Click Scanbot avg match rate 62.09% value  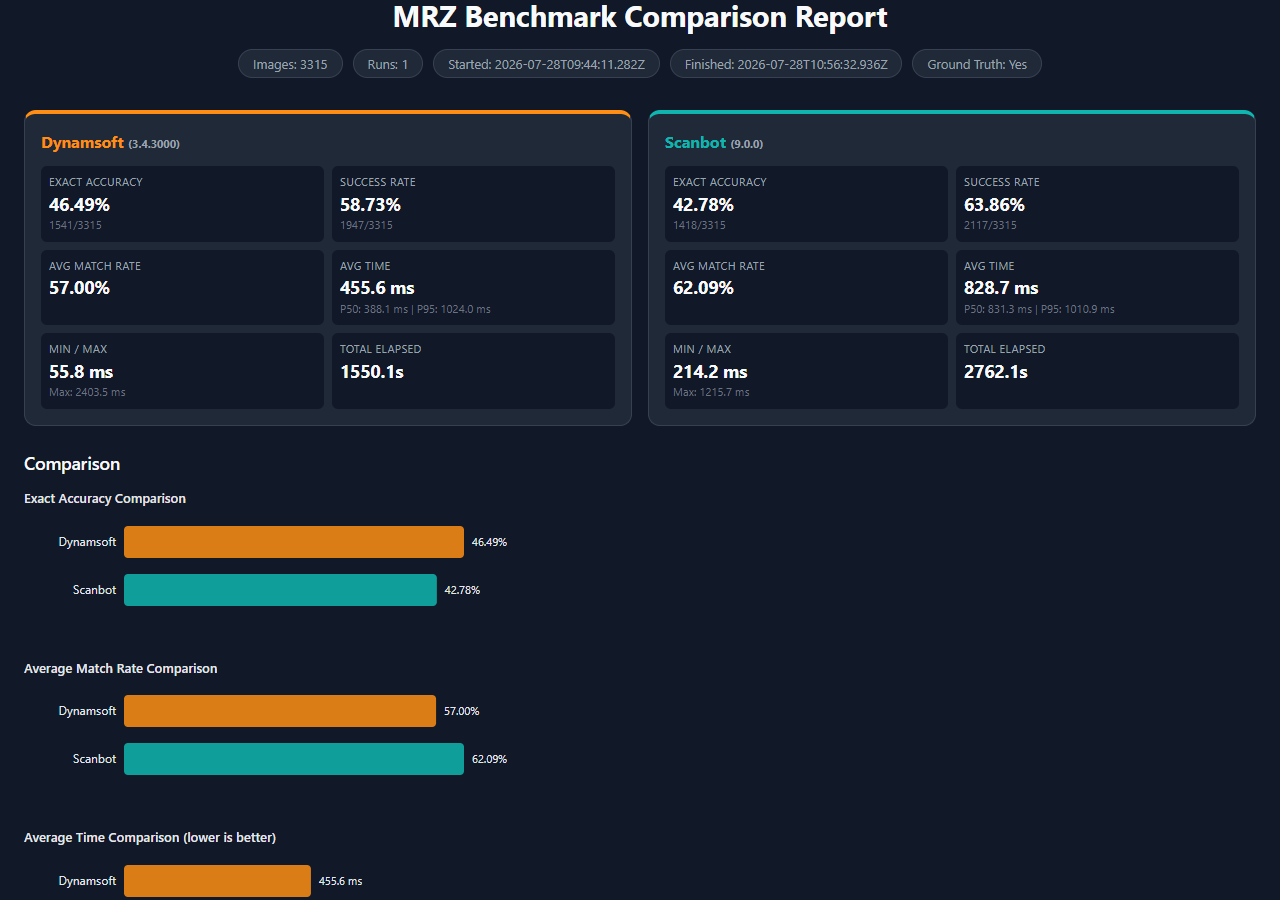pyautogui.click(x=703, y=288)
